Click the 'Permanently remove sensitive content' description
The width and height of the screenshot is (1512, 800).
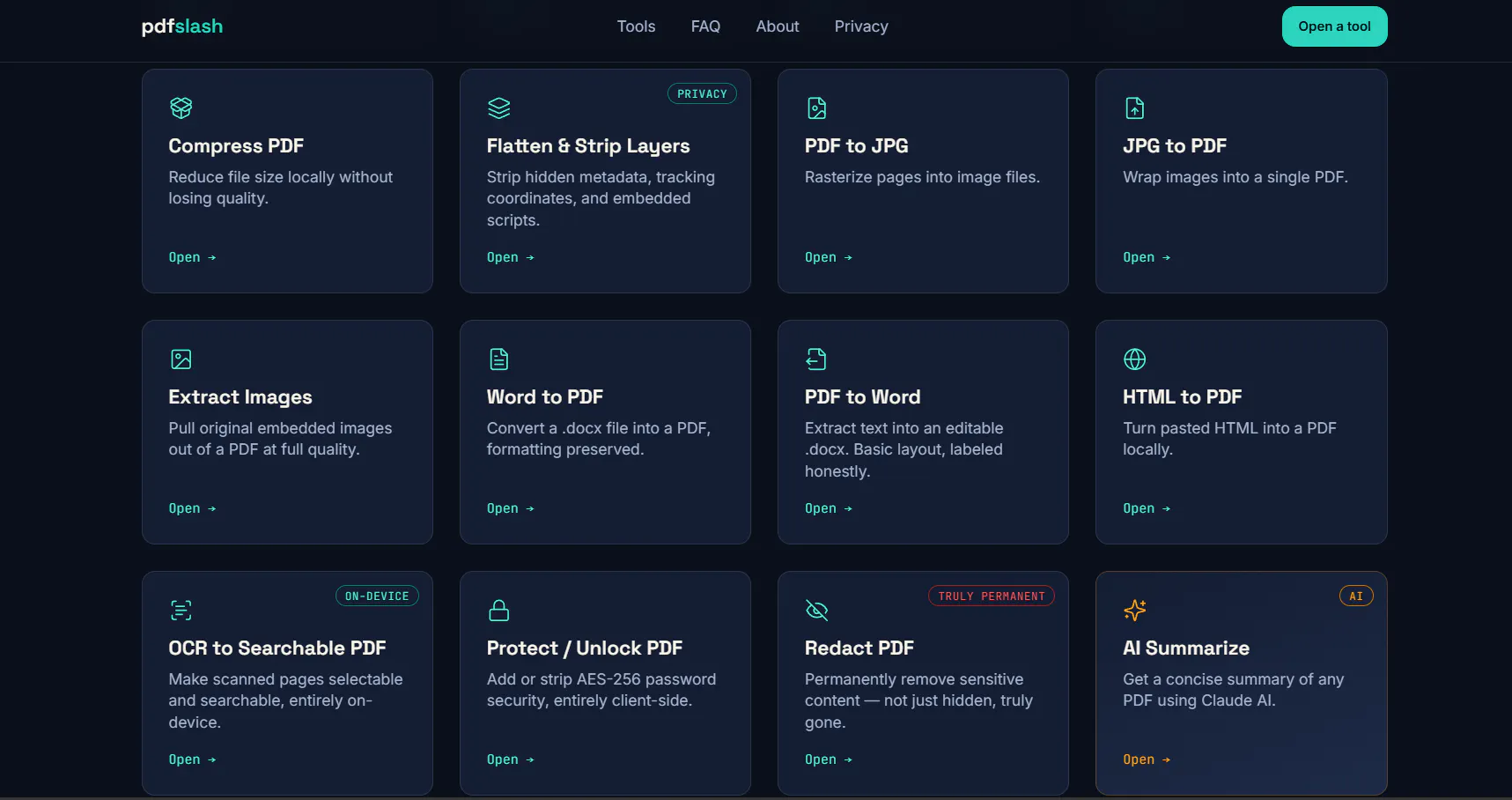918,700
